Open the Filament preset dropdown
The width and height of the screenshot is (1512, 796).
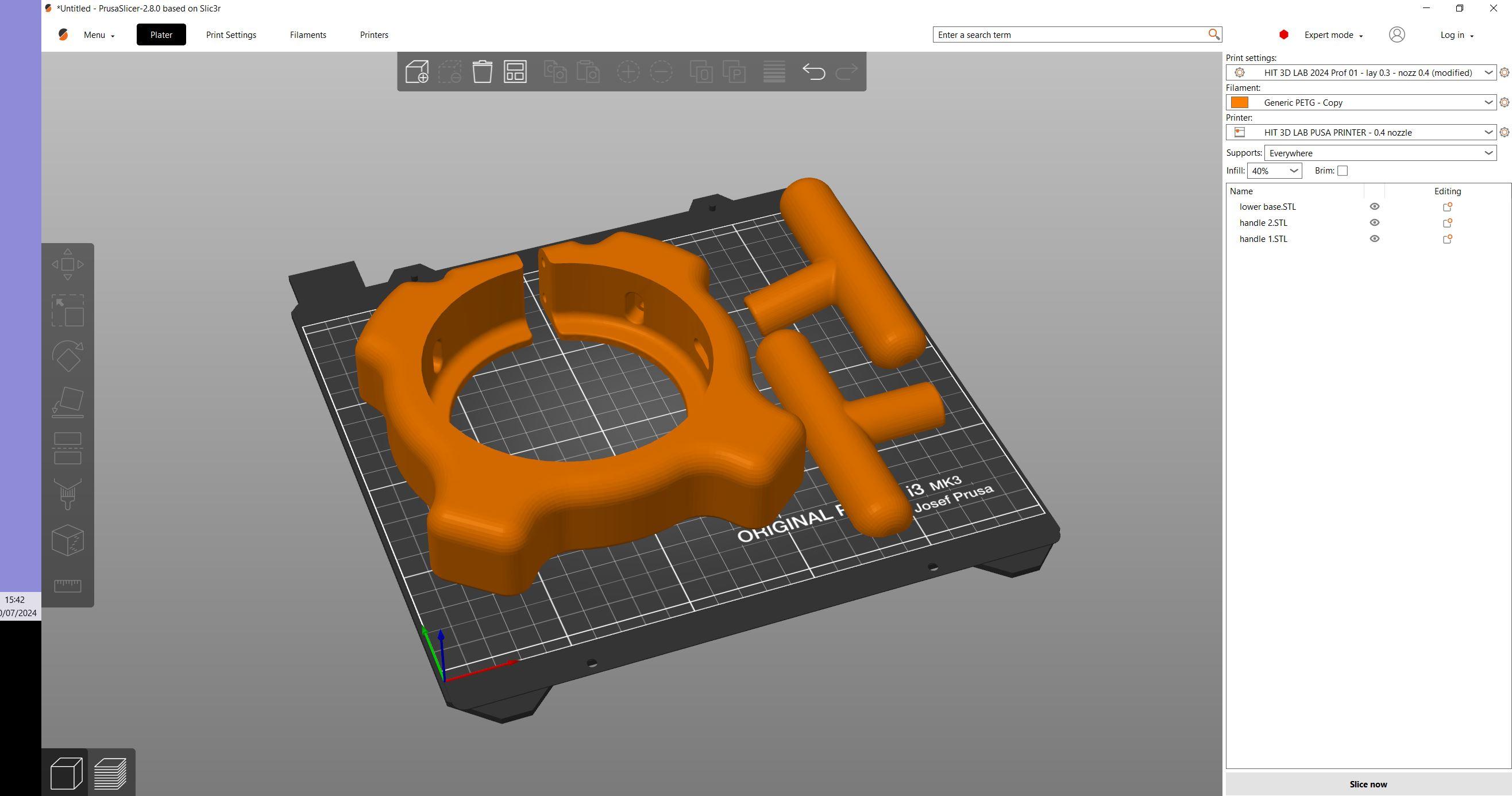[1361, 103]
